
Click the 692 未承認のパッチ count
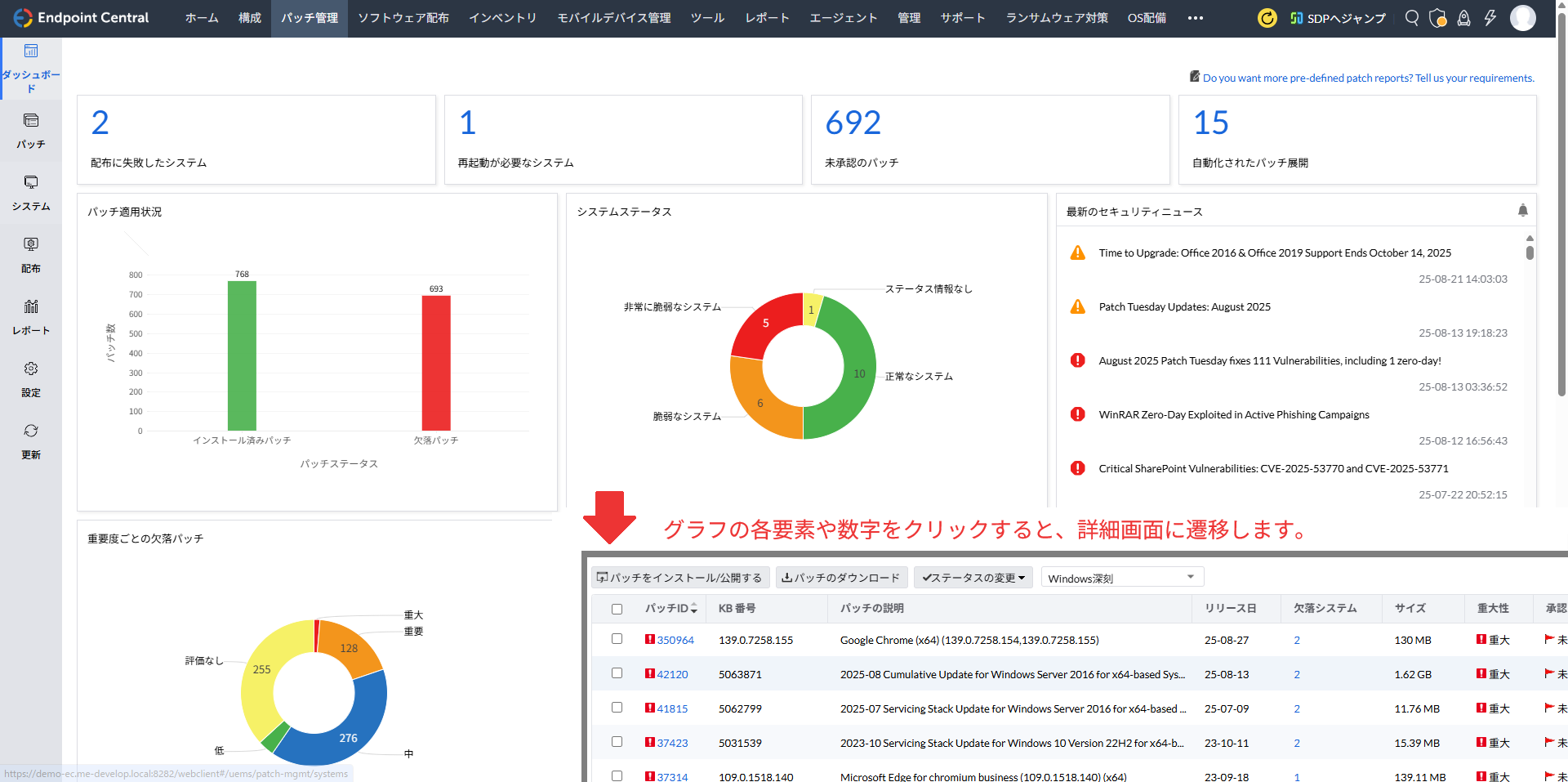point(853,123)
